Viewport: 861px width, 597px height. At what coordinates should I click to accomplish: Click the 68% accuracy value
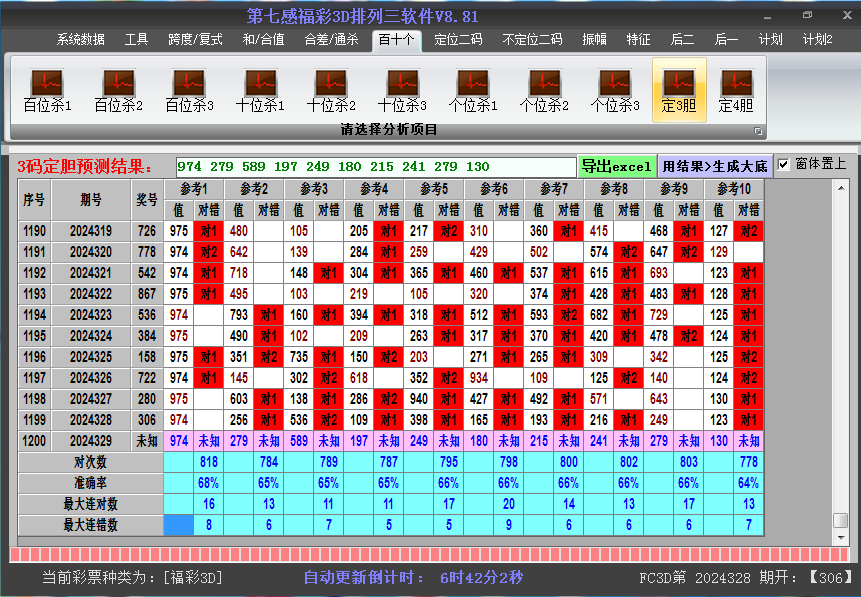(209, 483)
